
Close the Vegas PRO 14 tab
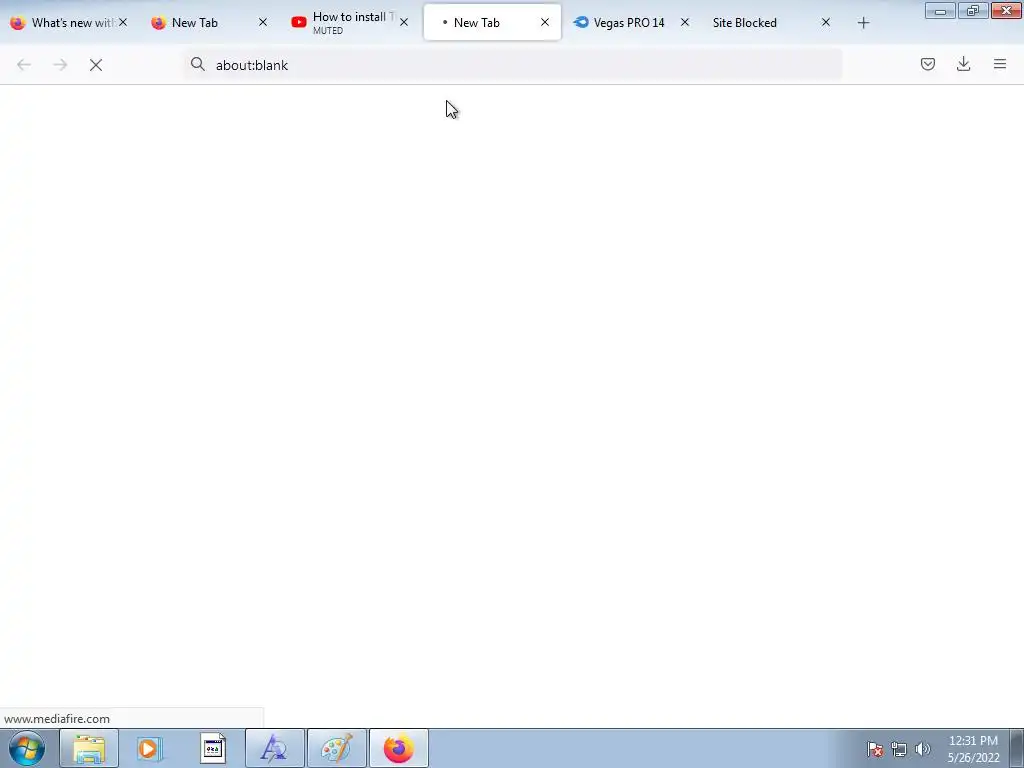(x=684, y=22)
